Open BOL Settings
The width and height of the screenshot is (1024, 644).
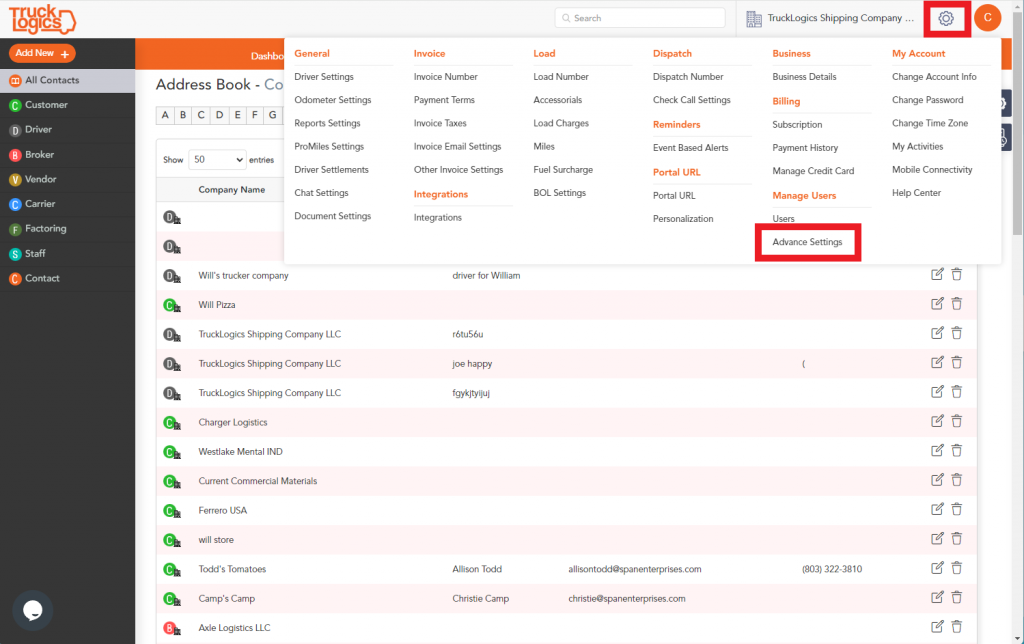[x=559, y=193]
